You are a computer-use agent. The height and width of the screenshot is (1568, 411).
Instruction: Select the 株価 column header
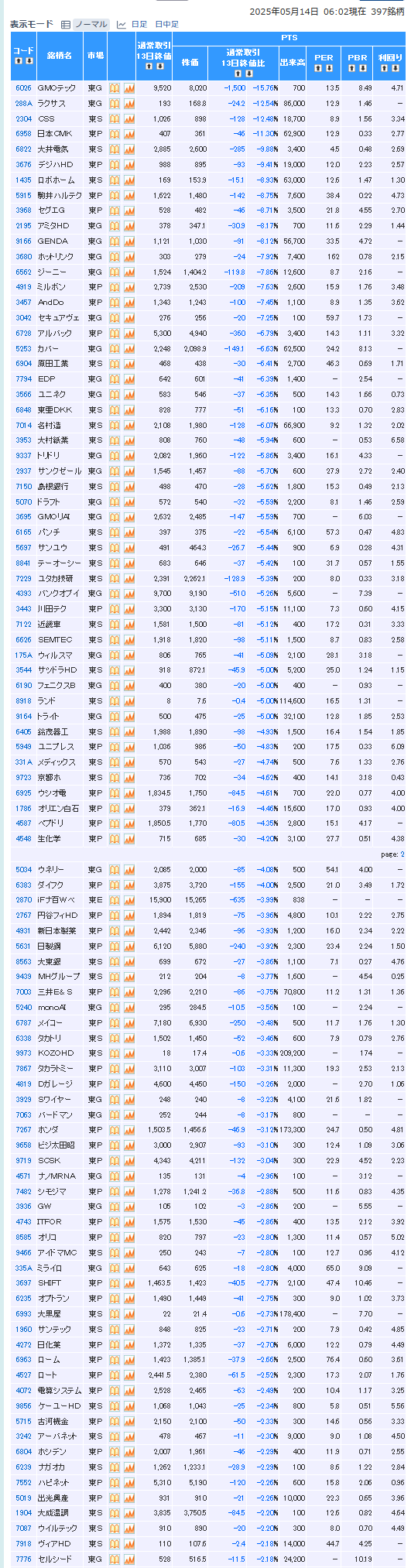click(190, 63)
